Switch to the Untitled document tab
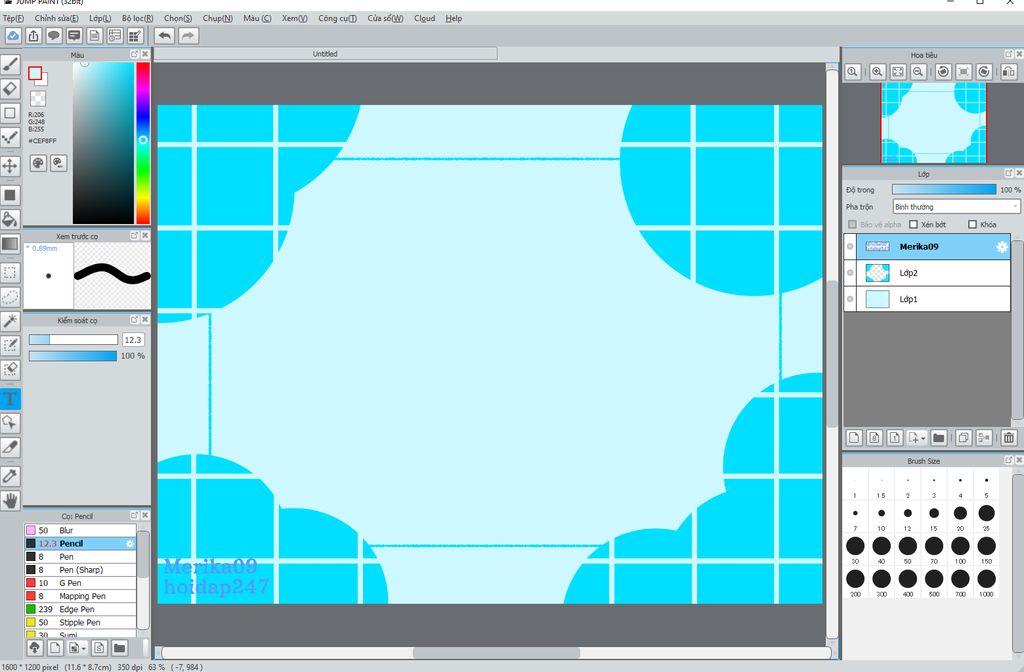 point(325,54)
